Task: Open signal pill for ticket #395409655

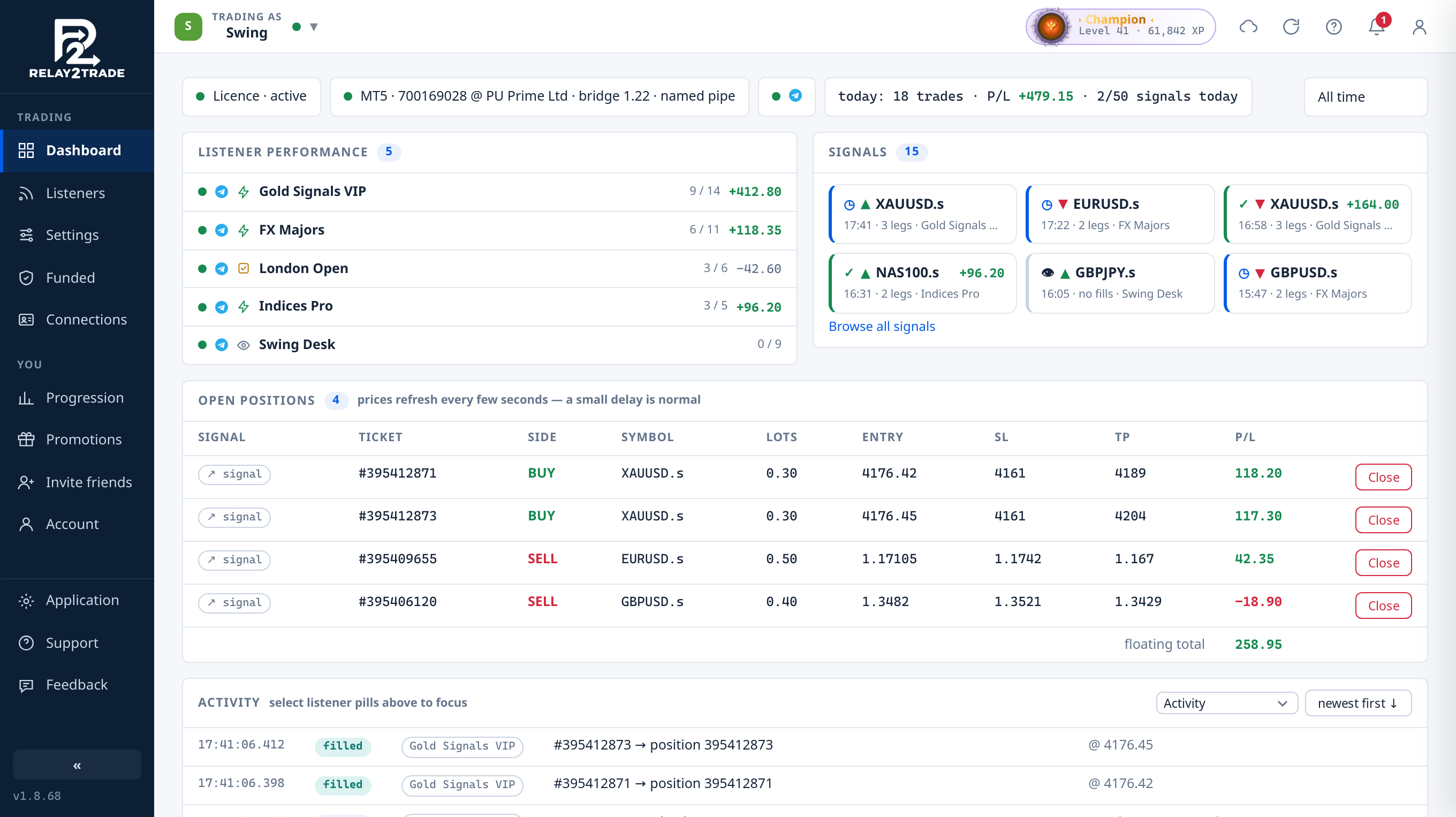Action: tap(234, 559)
